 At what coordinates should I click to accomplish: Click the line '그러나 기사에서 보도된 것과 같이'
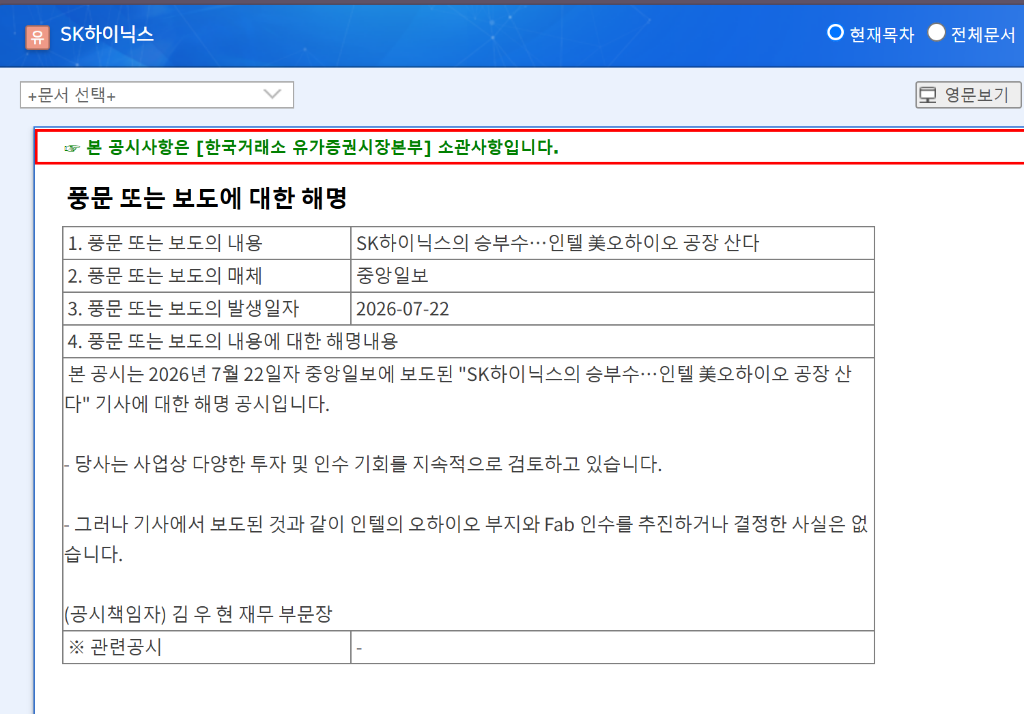coord(466,539)
